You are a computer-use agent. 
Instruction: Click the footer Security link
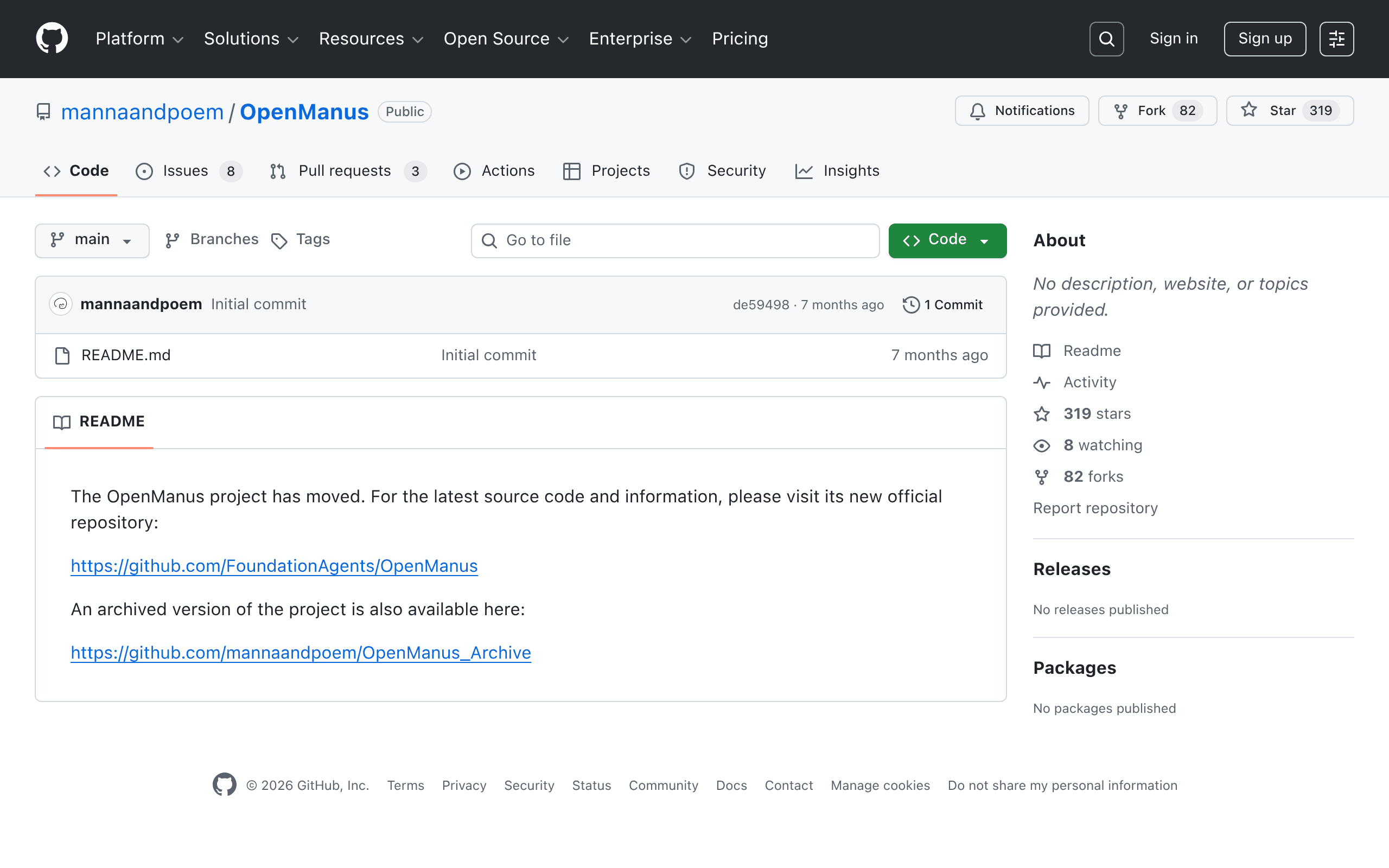[x=529, y=786]
